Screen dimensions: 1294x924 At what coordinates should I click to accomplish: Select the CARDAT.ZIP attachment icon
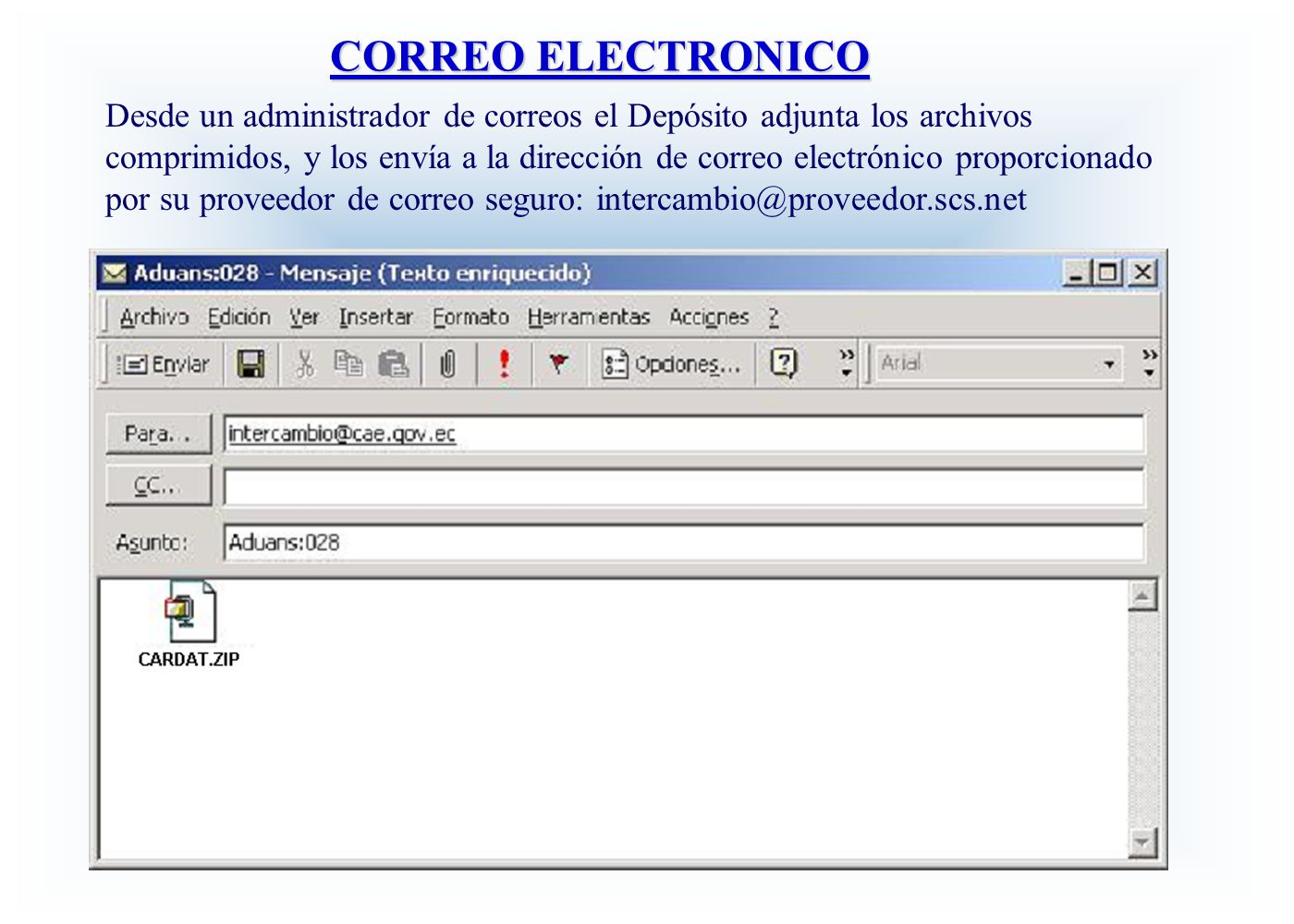point(189,612)
